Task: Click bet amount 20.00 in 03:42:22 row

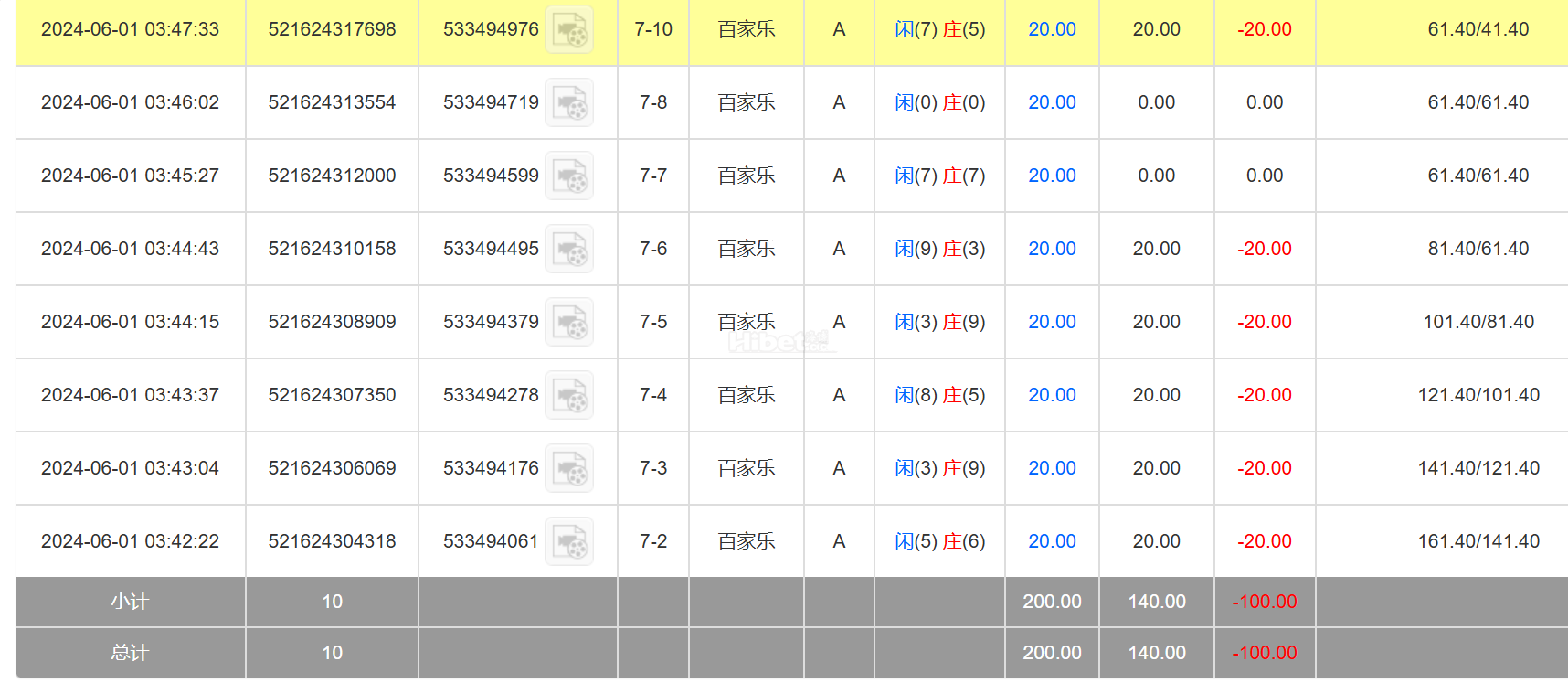Action: tap(1052, 541)
